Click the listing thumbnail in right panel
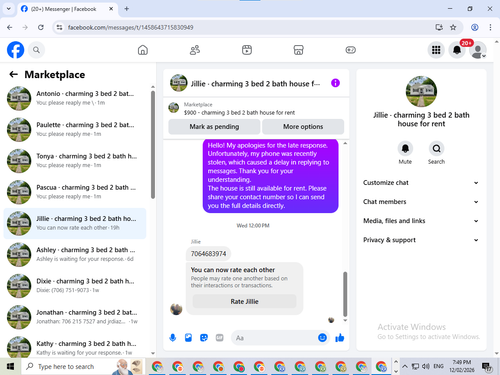Screen dimensions: 500x375 [x=421, y=91]
